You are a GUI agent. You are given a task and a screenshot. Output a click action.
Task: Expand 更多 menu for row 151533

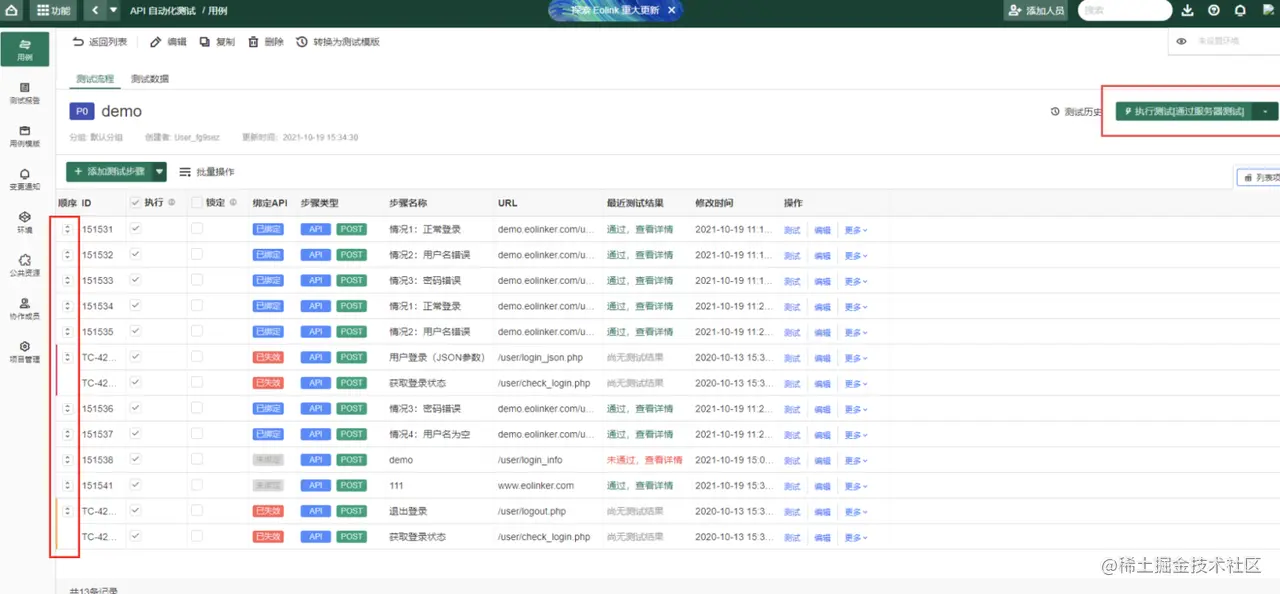point(856,281)
